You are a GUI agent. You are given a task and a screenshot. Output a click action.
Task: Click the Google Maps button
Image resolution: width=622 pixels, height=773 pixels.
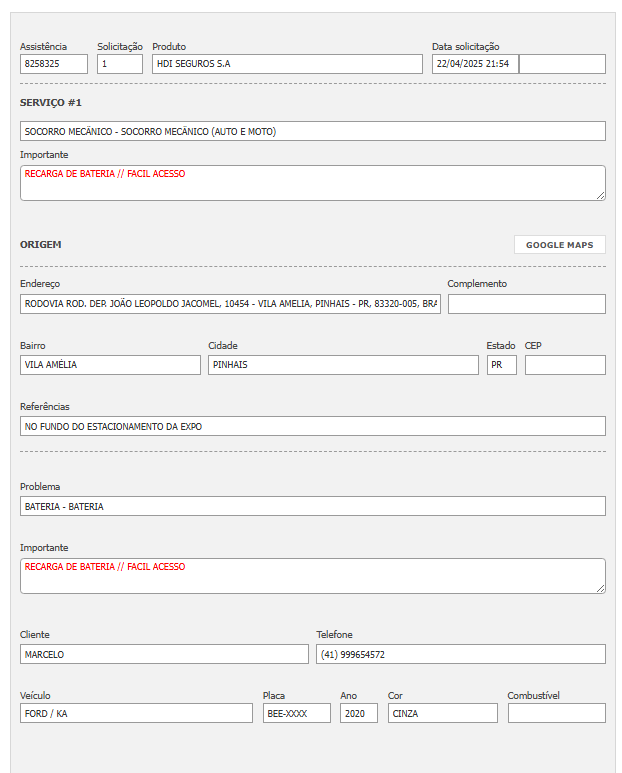559,245
